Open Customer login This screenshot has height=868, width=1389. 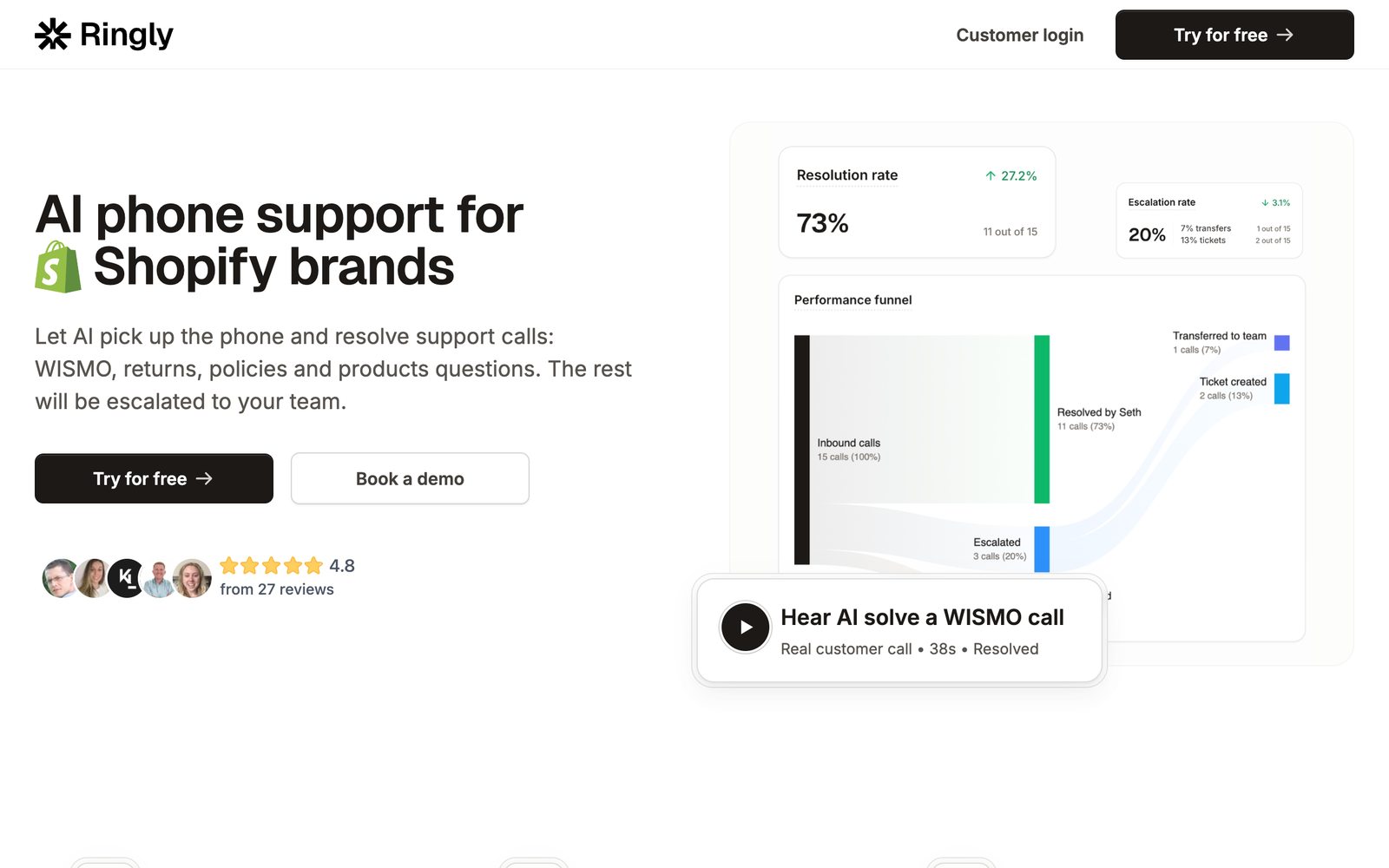click(1019, 35)
